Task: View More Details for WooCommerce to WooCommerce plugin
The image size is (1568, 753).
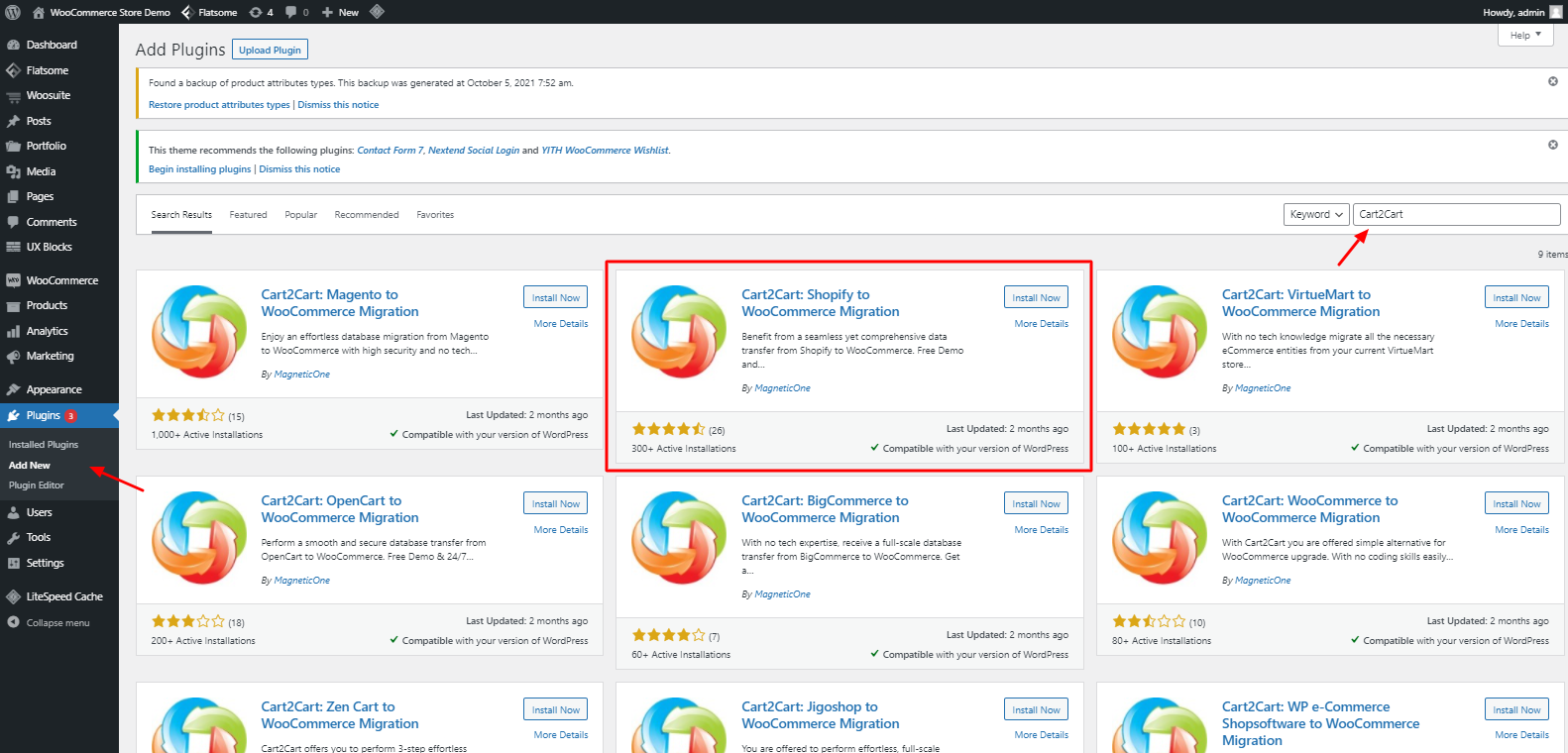Action: pyautogui.click(x=1521, y=530)
